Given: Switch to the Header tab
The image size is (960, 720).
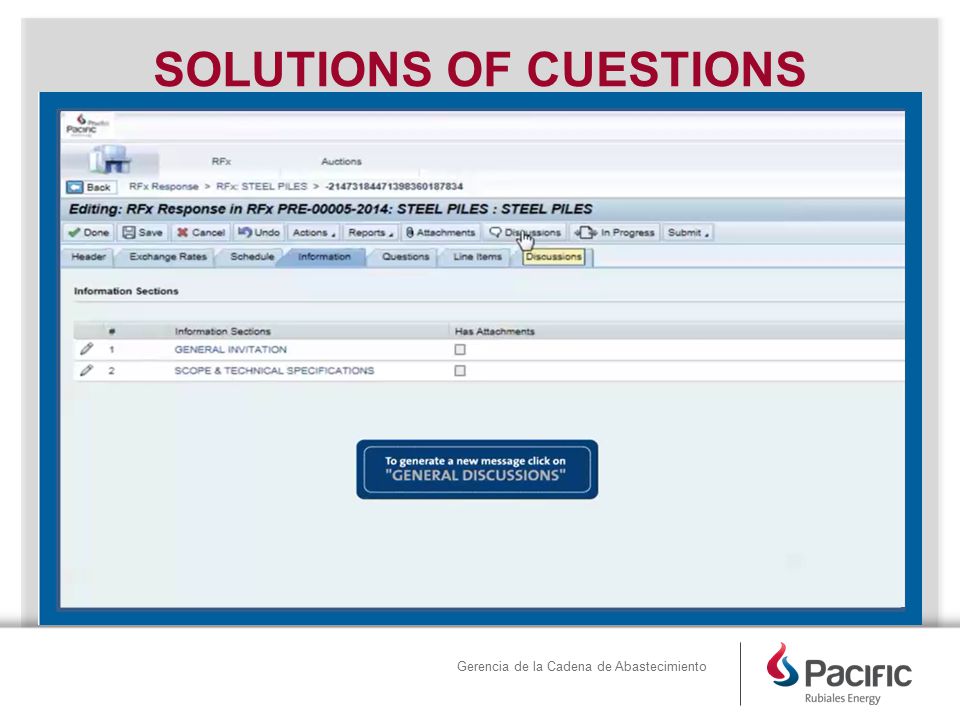Looking at the screenshot, I should 88,257.
